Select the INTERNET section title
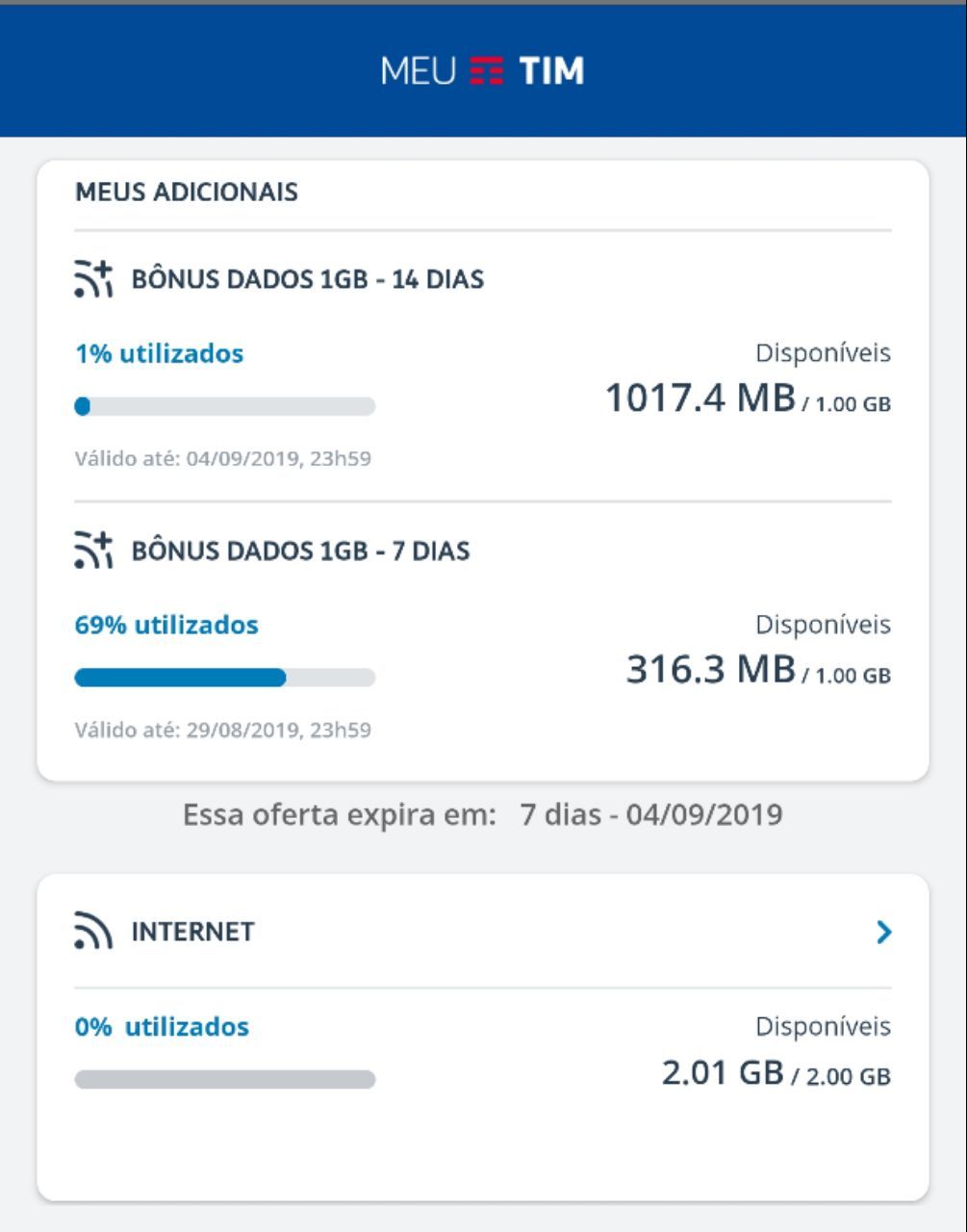 [192, 932]
